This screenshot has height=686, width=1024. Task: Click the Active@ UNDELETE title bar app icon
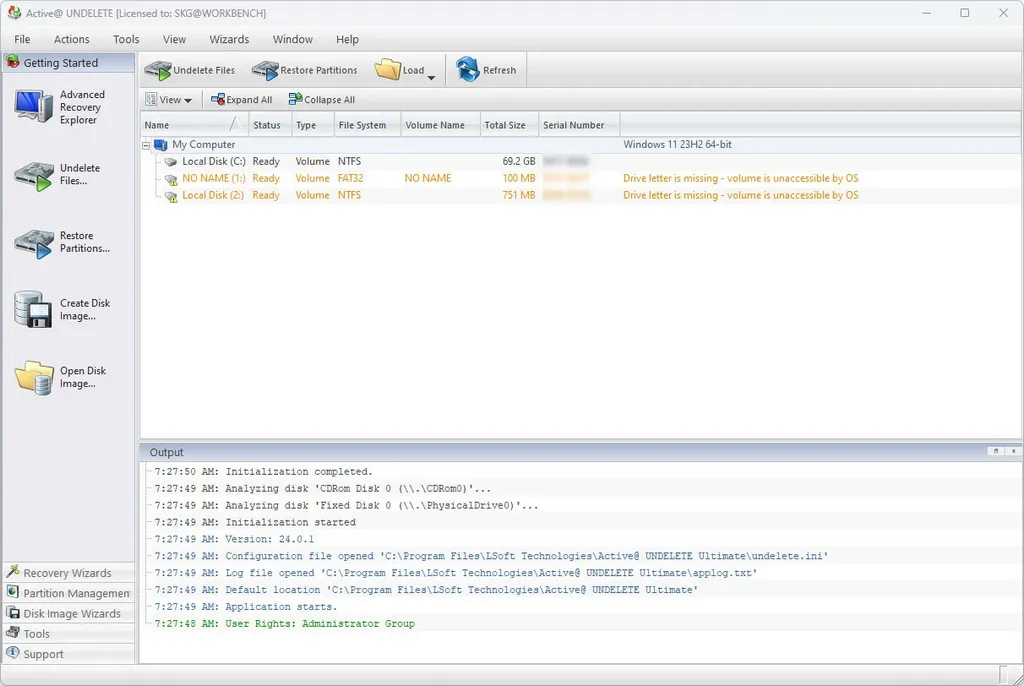[x=14, y=13]
